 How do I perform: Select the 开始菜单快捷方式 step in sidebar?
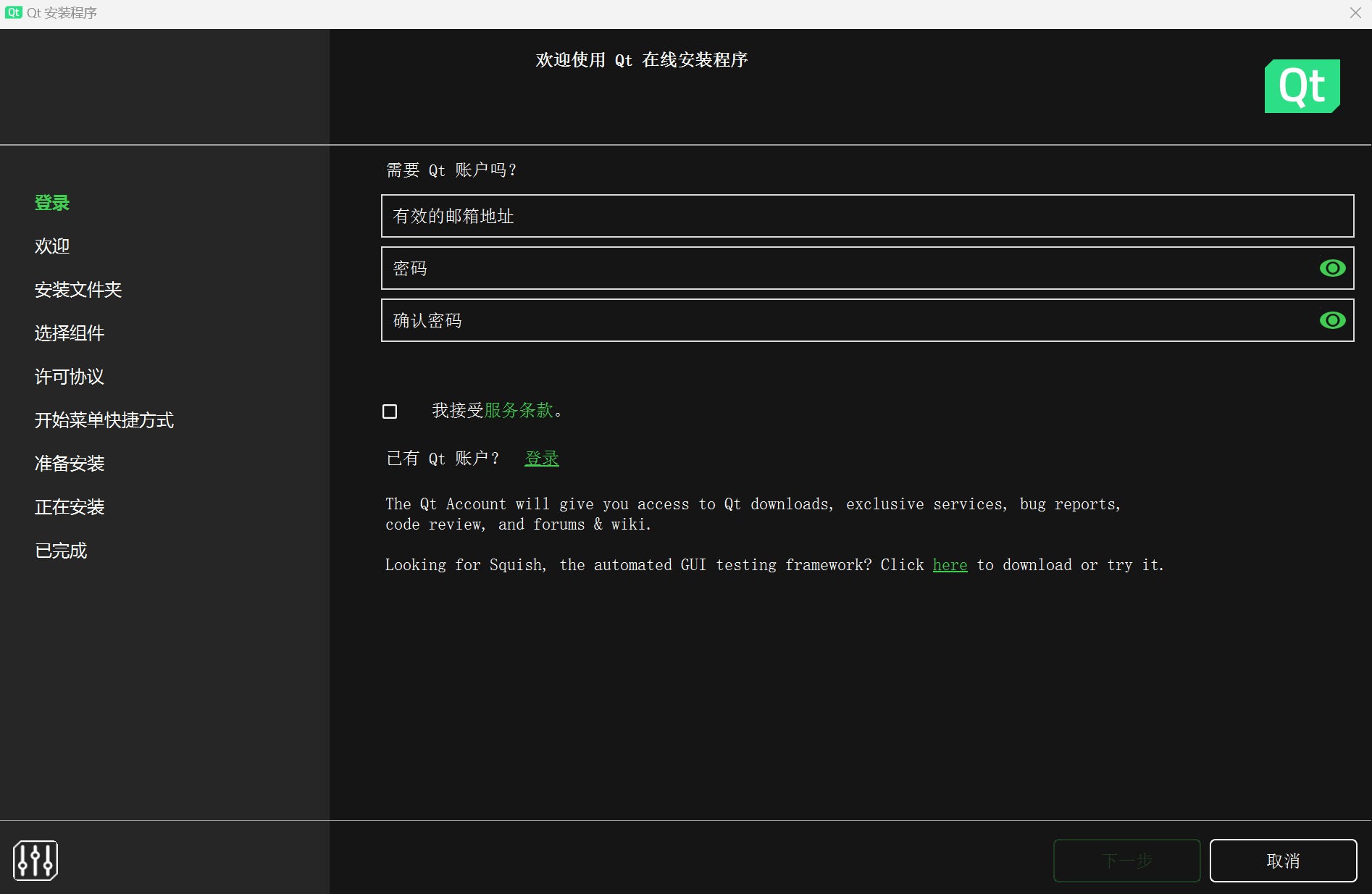click(104, 420)
